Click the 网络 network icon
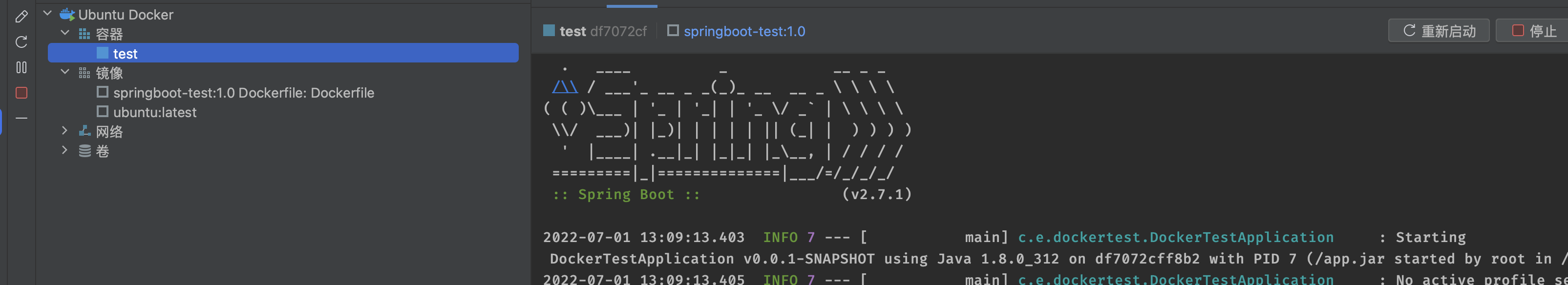The width and height of the screenshot is (1568, 285). [85, 131]
